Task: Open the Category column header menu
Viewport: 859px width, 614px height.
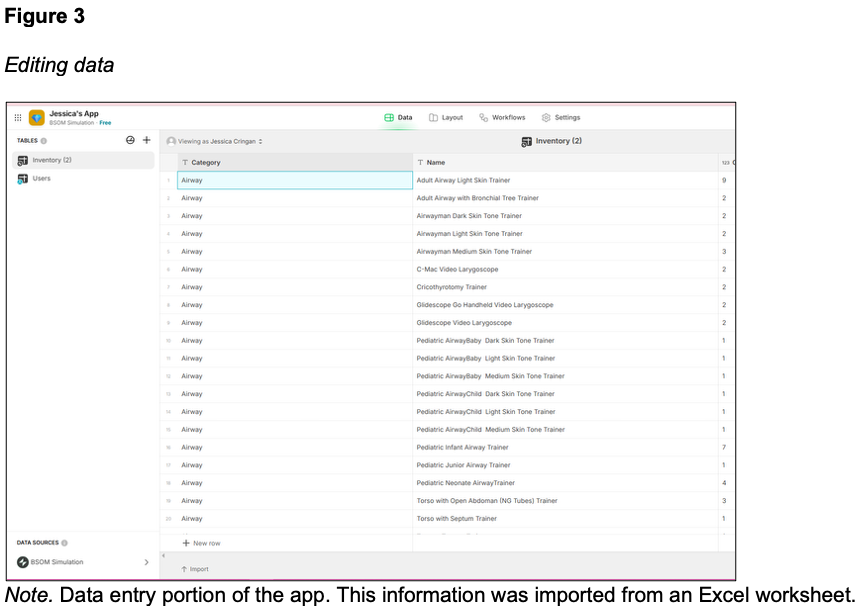Action: tap(295, 162)
